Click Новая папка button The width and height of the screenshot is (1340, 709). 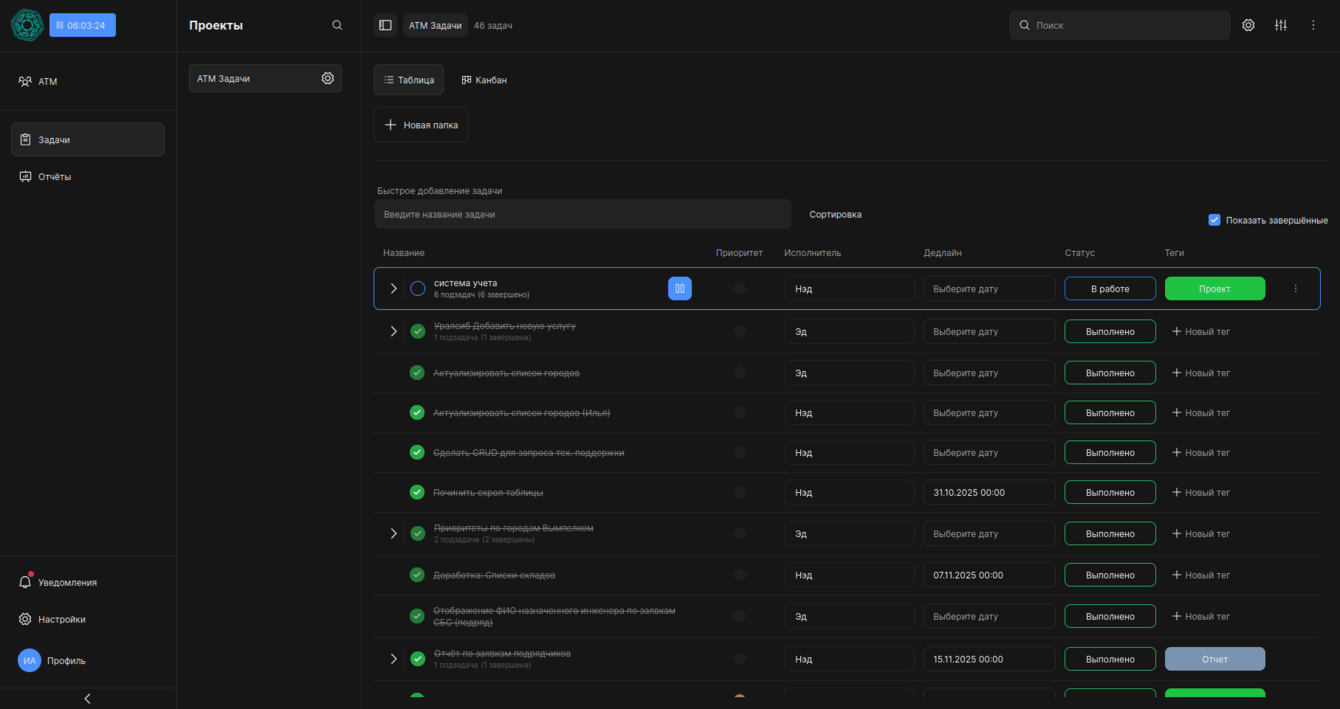[421, 125]
